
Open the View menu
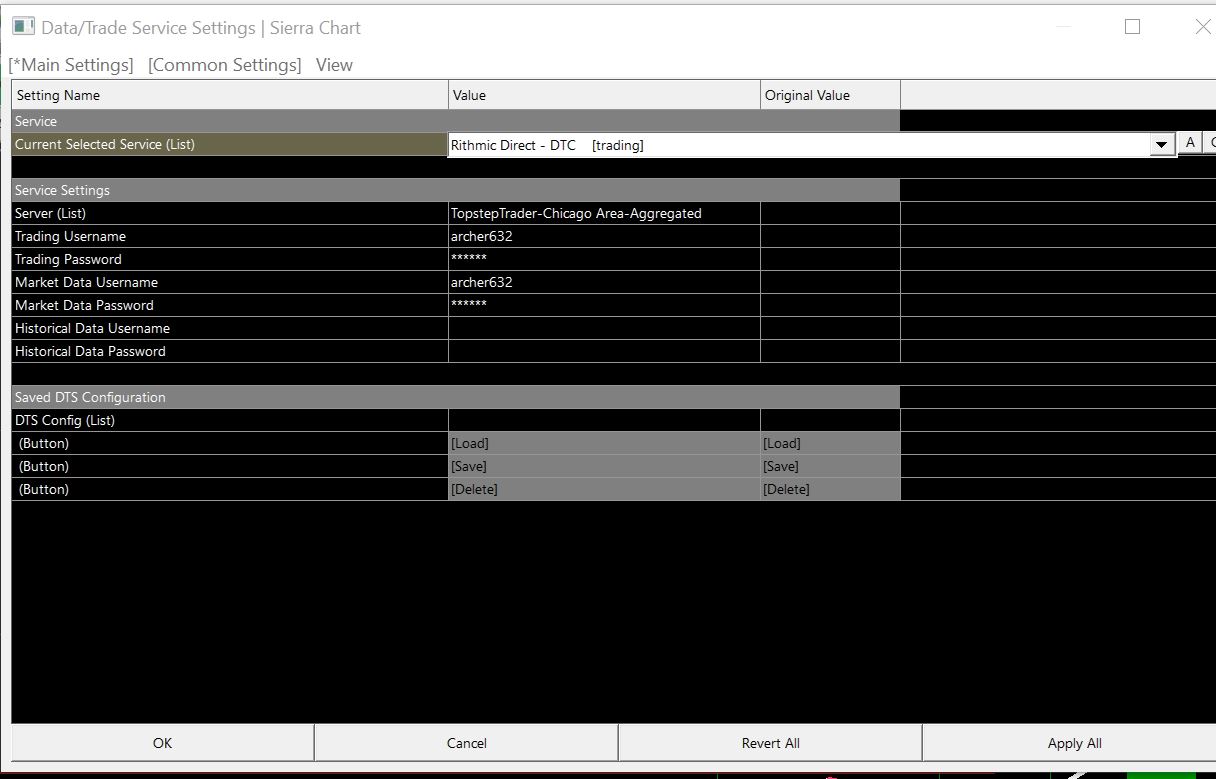pyautogui.click(x=334, y=65)
